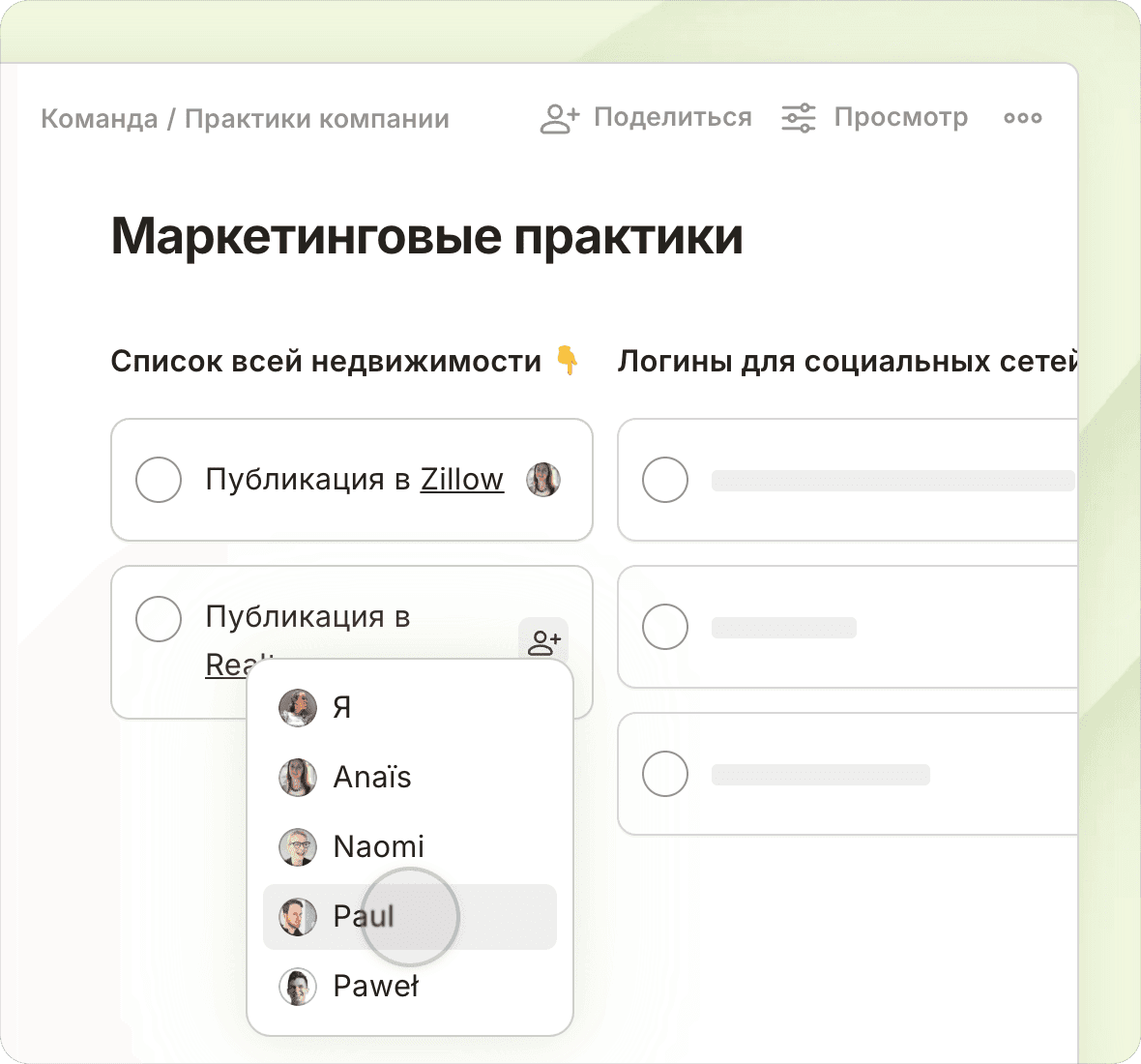Toggle third checkbox in social logins column

tap(665, 774)
